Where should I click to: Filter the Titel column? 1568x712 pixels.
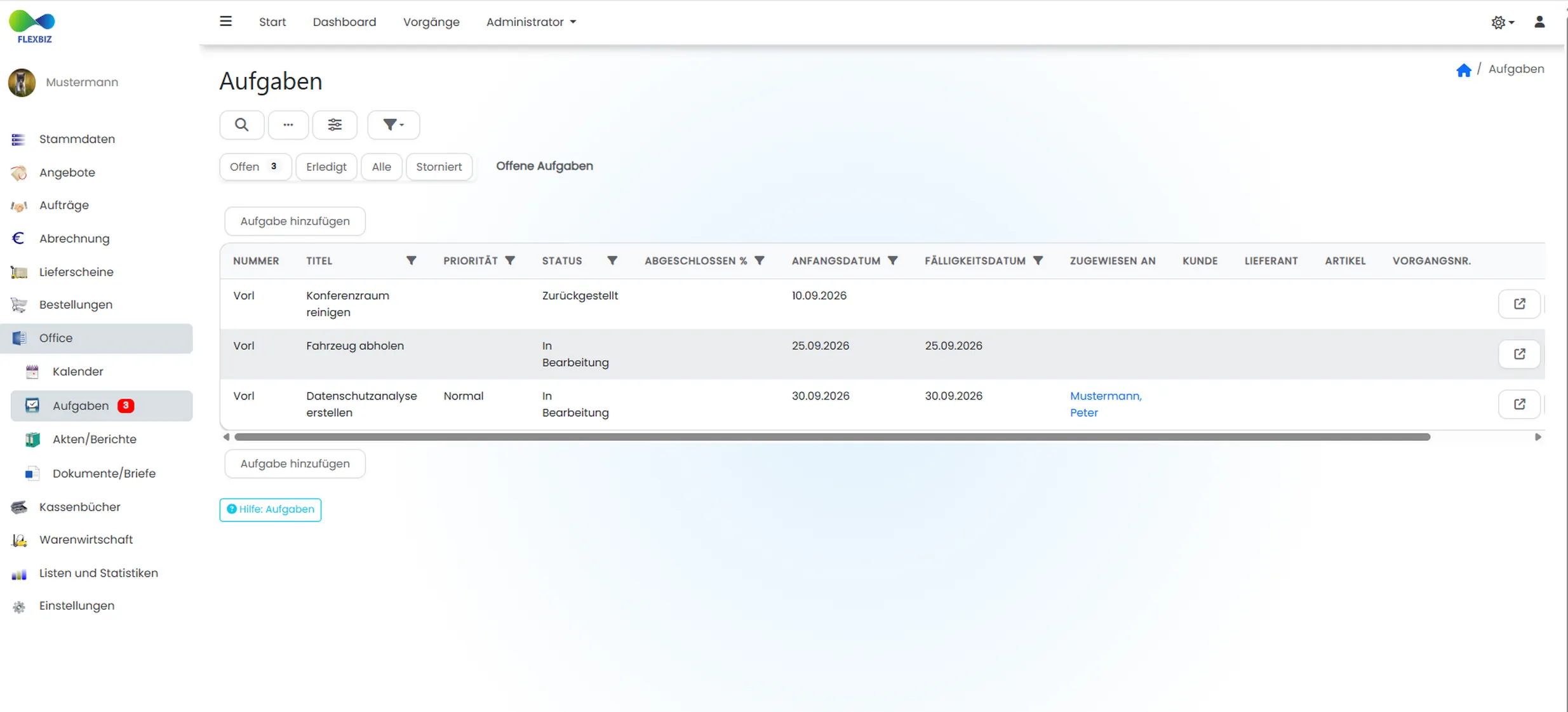pyautogui.click(x=411, y=261)
